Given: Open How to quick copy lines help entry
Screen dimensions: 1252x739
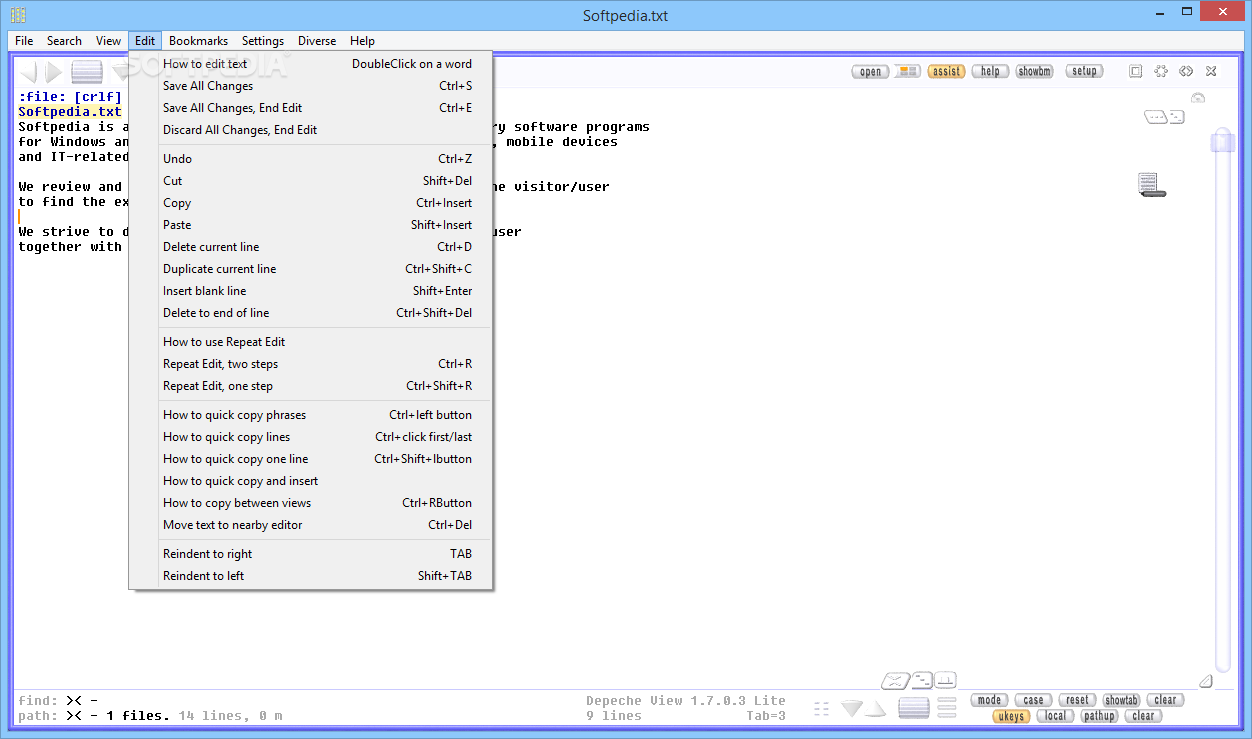Looking at the screenshot, I should click(311, 437).
